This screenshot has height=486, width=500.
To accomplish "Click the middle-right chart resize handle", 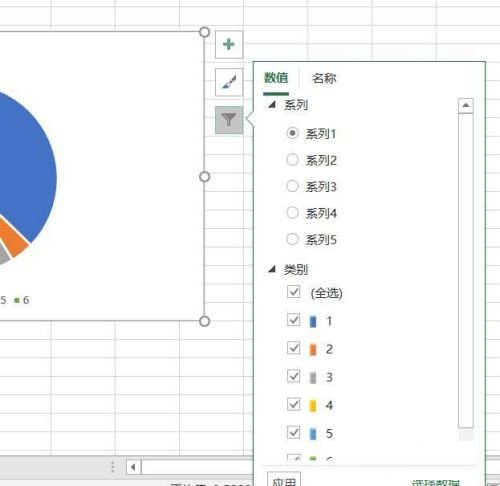I will pos(204,177).
